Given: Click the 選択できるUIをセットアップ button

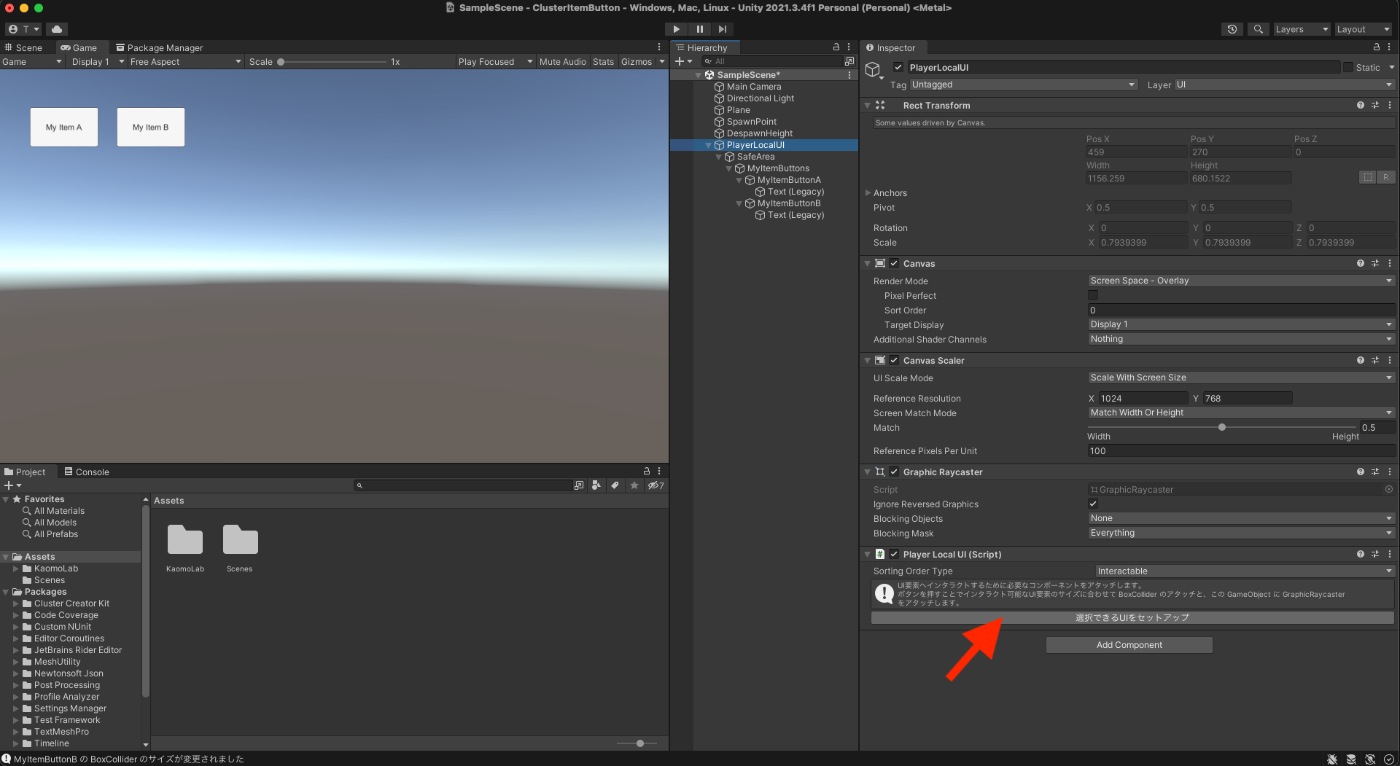Looking at the screenshot, I should (x=1132, y=618).
